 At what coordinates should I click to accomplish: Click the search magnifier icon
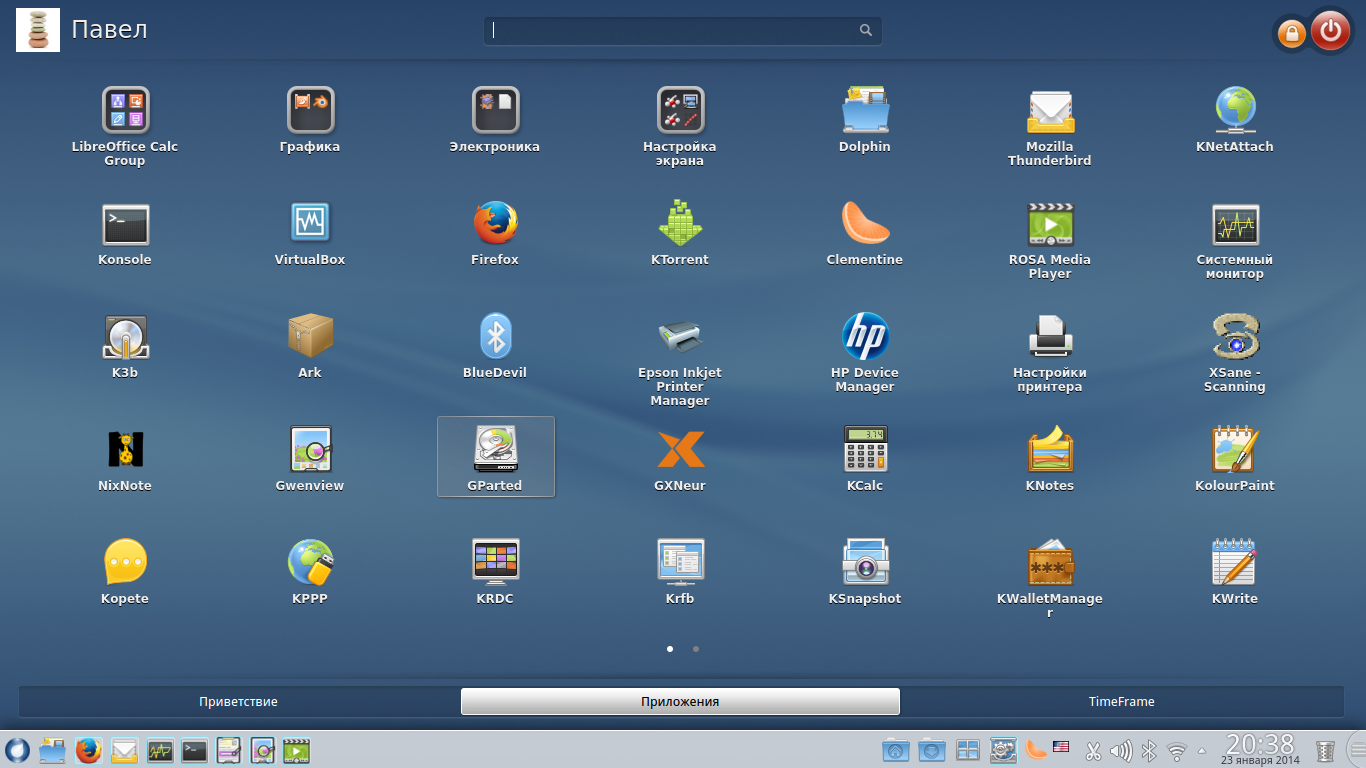point(866,31)
